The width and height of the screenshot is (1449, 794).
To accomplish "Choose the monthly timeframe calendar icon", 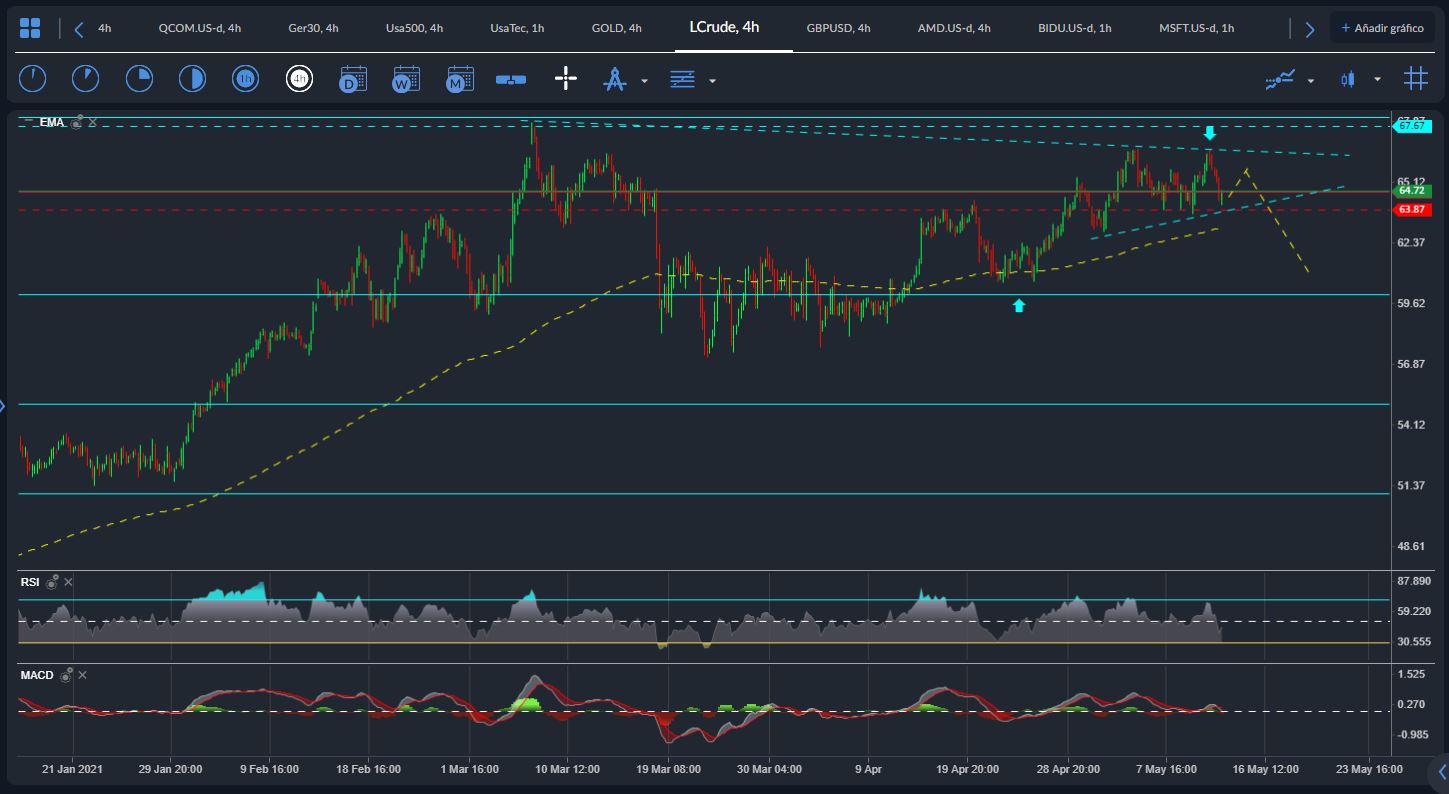I will point(460,79).
